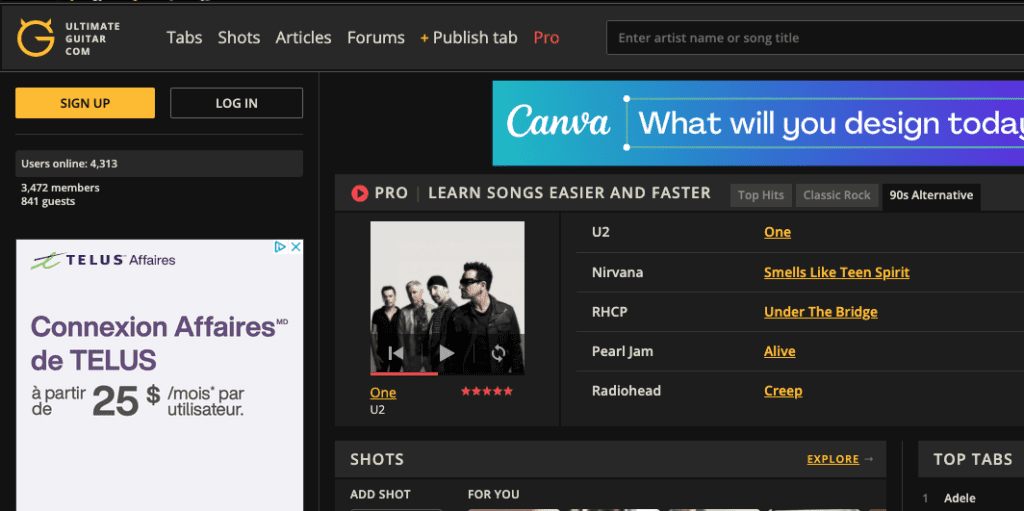Image resolution: width=1024 pixels, height=511 pixels.
Task: Click Adele in Top Tabs list
Action: click(960, 499)
